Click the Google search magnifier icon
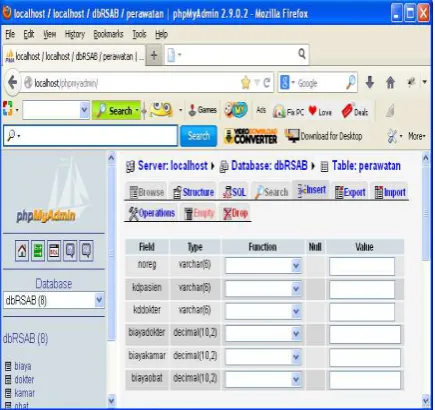Viewport: 435px width, 410px height. click(x=351, y=82)
